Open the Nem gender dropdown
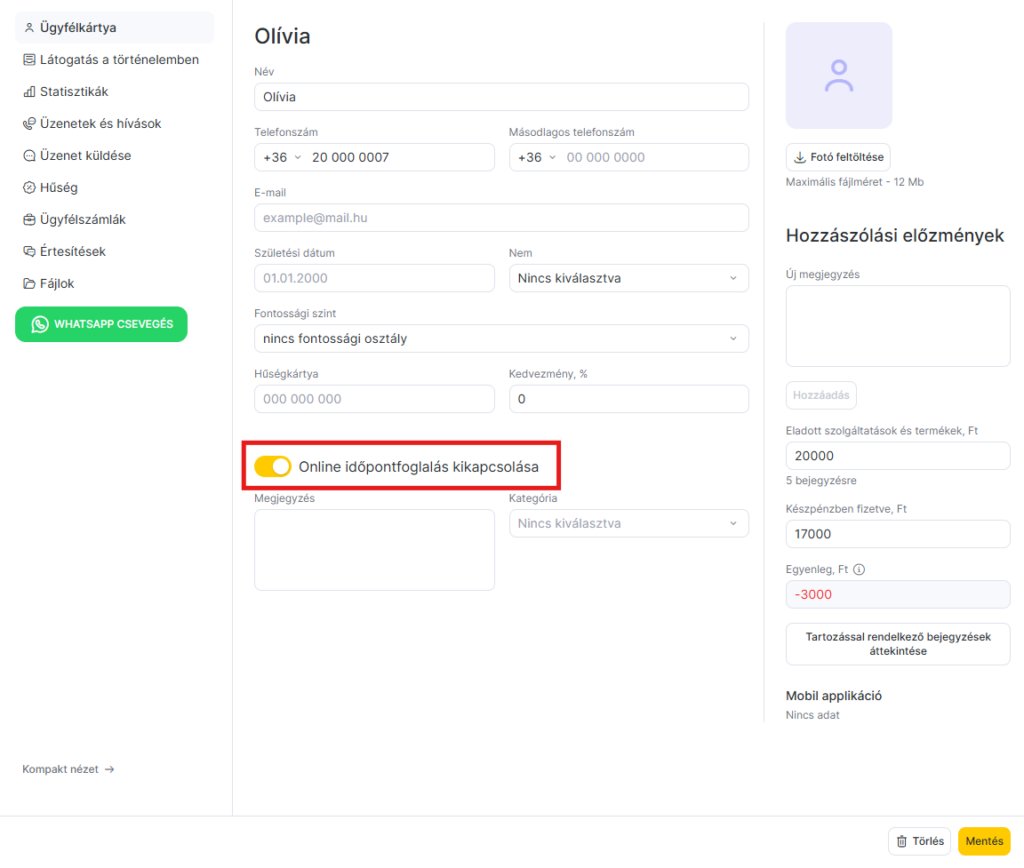Viewport: 1024px width, 868px height. coord(628,278)
